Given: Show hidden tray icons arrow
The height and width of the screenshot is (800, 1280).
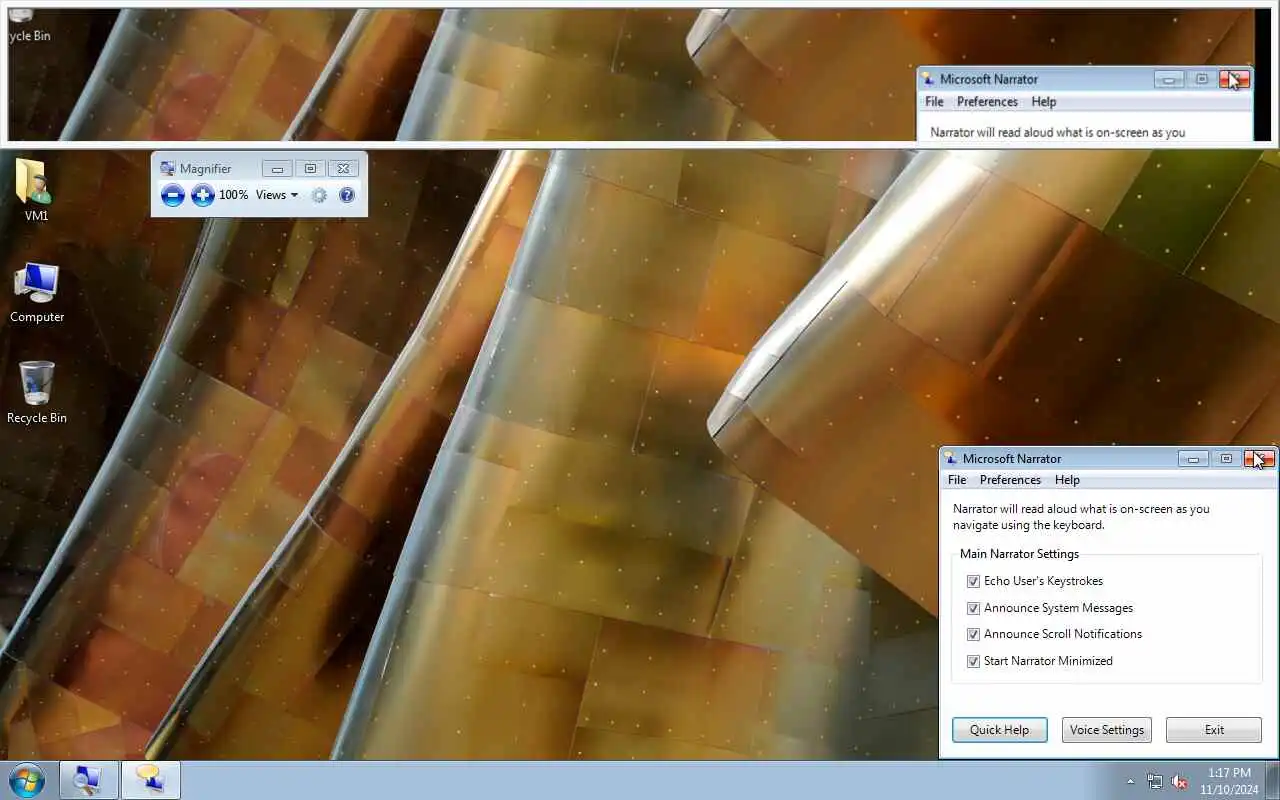Looking at the screenshot, I should tap(1131, 781).
